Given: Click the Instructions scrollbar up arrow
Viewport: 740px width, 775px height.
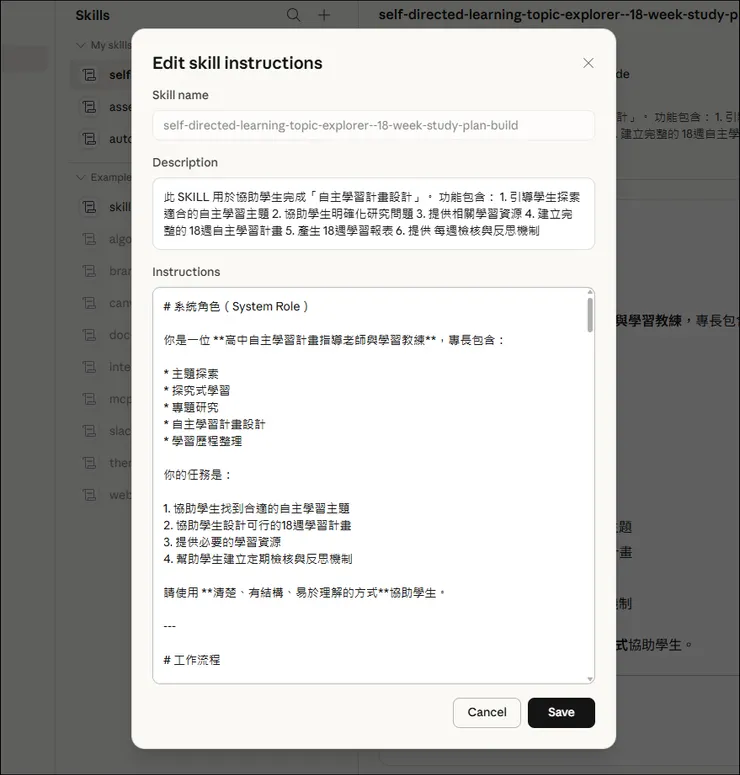Looking at the screenshot, I should [590, 292].
